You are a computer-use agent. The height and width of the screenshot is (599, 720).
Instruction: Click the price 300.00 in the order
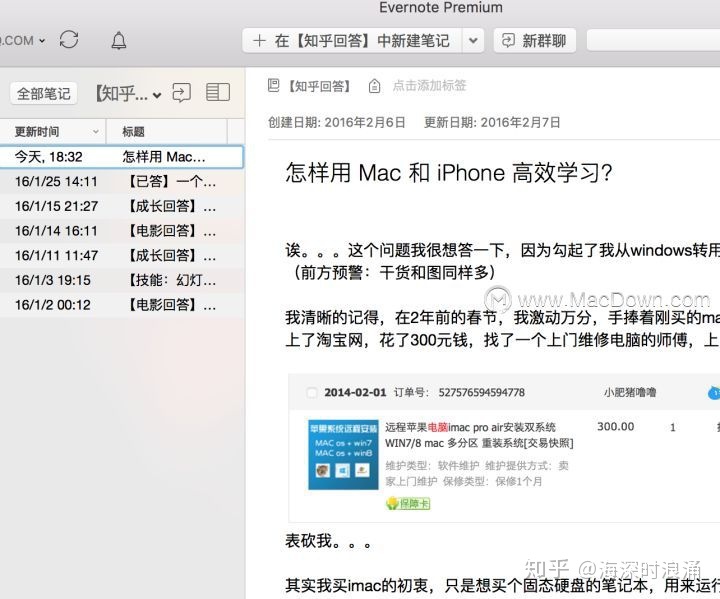pos(615,427)
